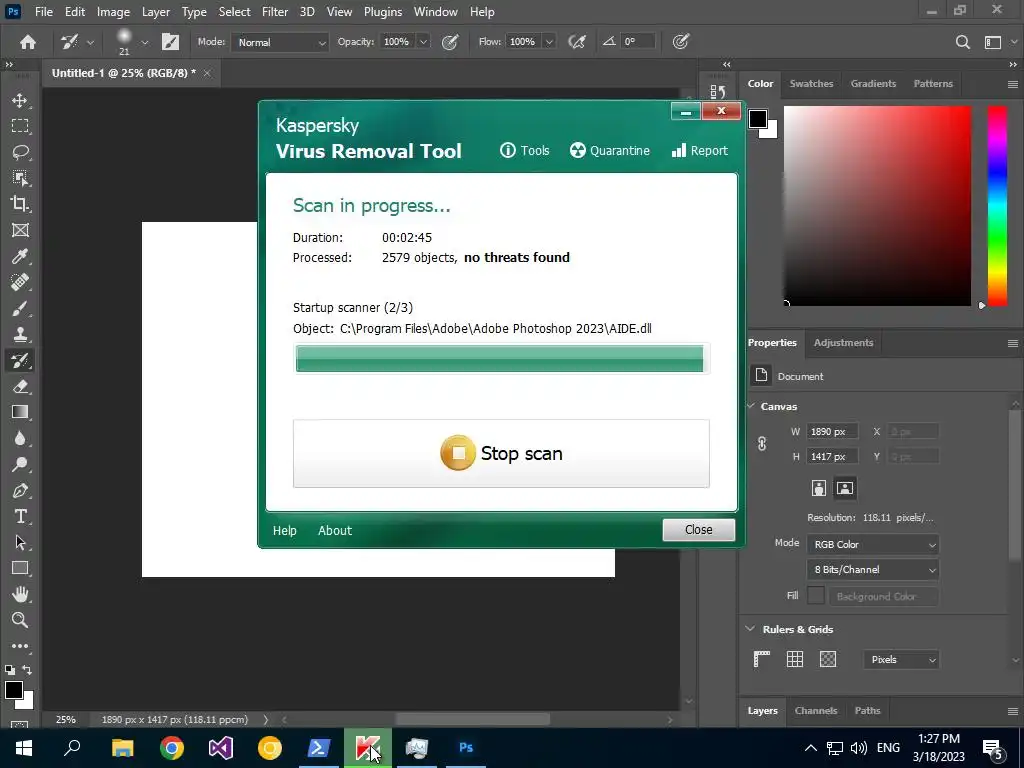Viewport: 1024px width, 768px height.
Task: Select the Horizontal Type tool
Action: click(x=20, y=517)
